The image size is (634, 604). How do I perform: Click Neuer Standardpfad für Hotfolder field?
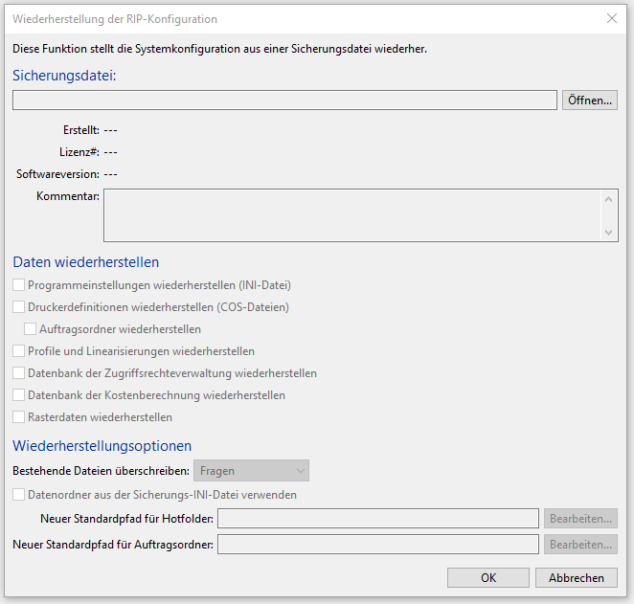(378, 518)
